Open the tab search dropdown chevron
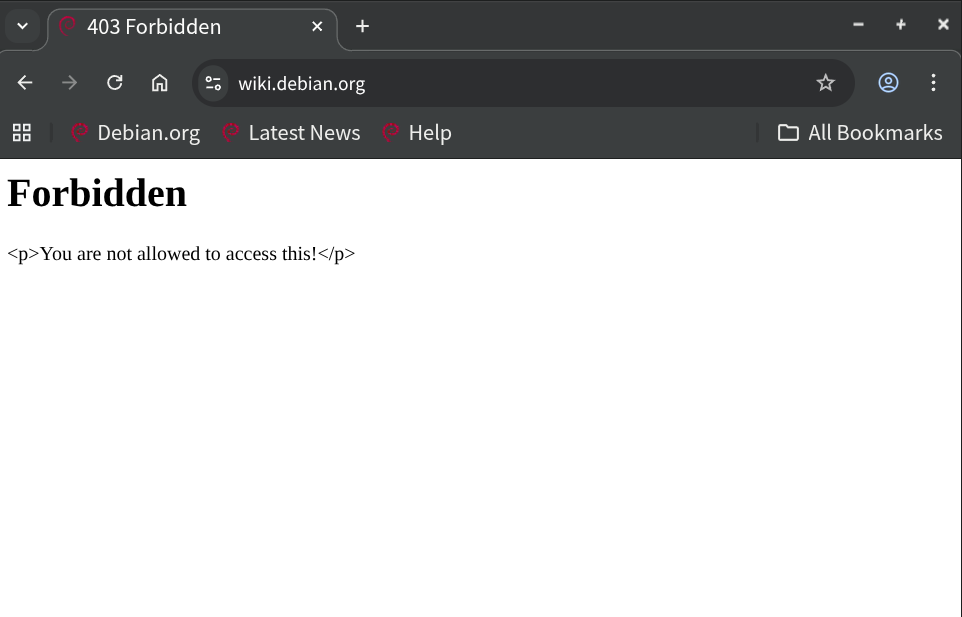962x617 pixels. point(22,26)
